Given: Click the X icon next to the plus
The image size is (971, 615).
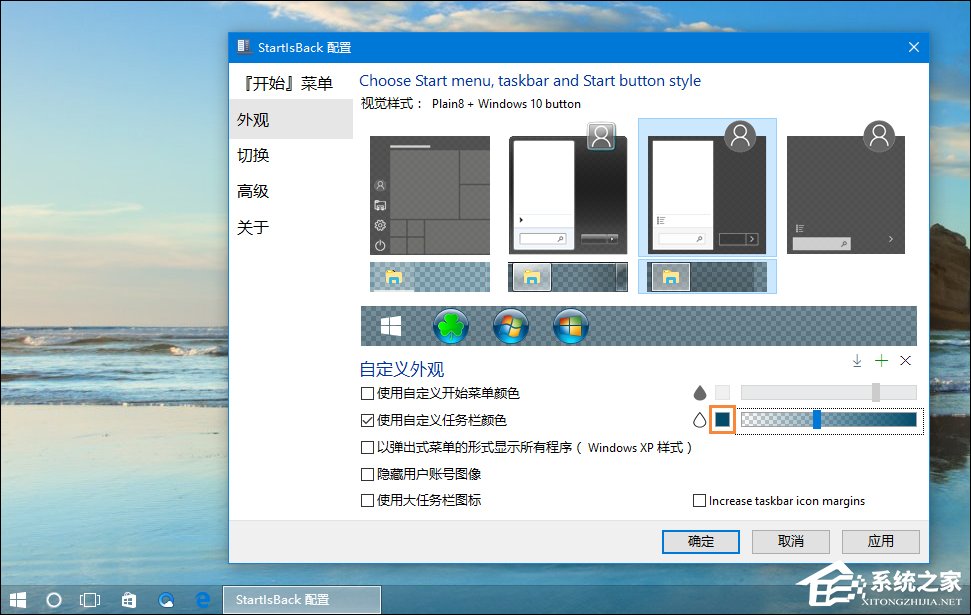Looking at the screenshot, I should coord(905,360).
